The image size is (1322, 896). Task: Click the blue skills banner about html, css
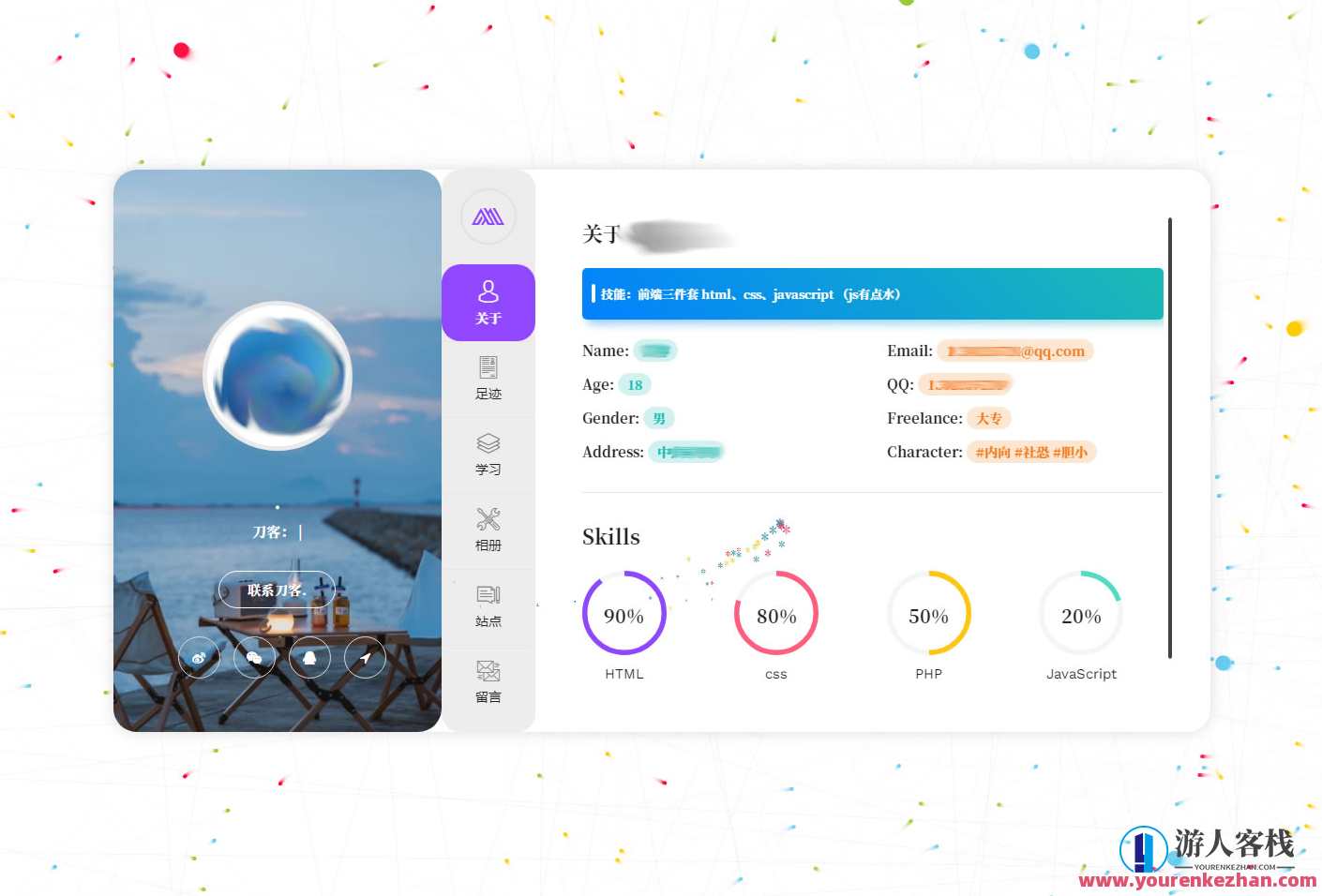pyautogui.click(x=872, y=294)
